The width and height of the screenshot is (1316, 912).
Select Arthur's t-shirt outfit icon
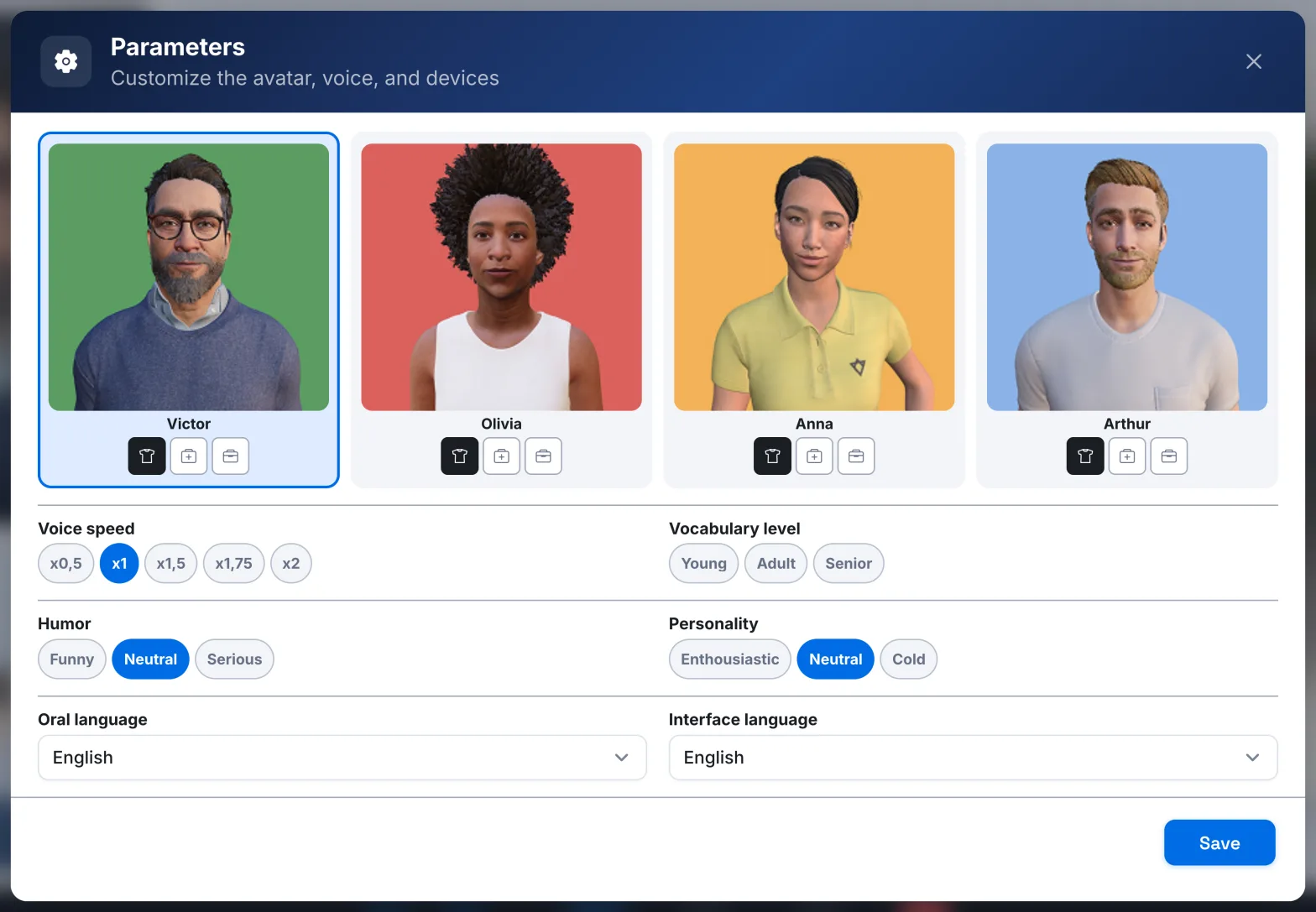coord(1085,456)
